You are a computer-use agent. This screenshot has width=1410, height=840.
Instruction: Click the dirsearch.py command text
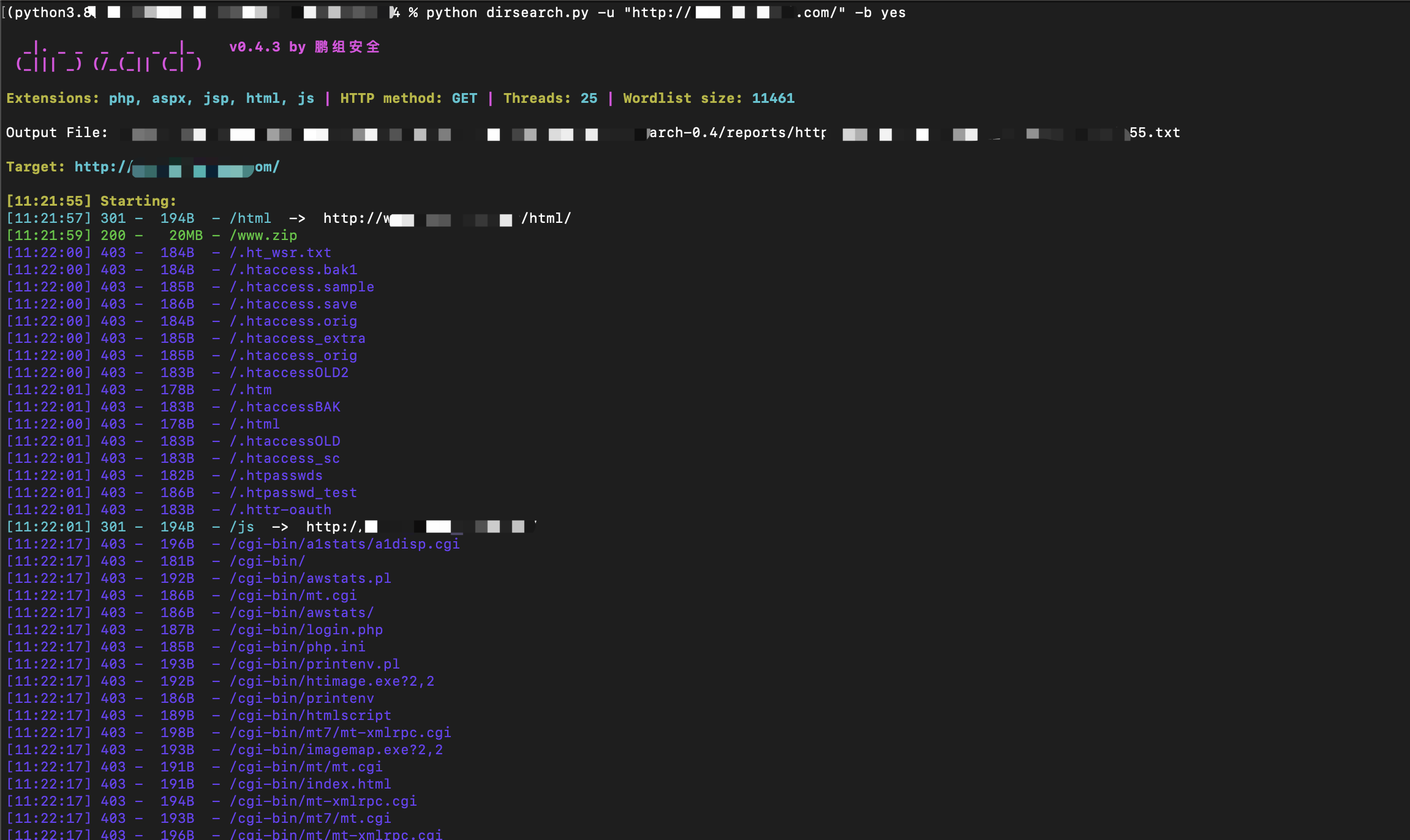pyautogui.click(x=537, y=13)
